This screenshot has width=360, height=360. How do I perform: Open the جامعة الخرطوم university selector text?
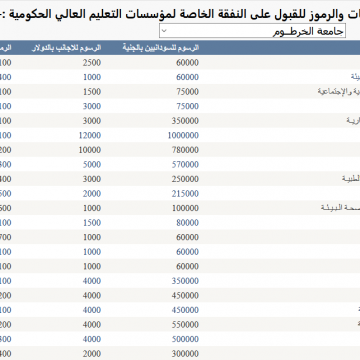point(308,31)
